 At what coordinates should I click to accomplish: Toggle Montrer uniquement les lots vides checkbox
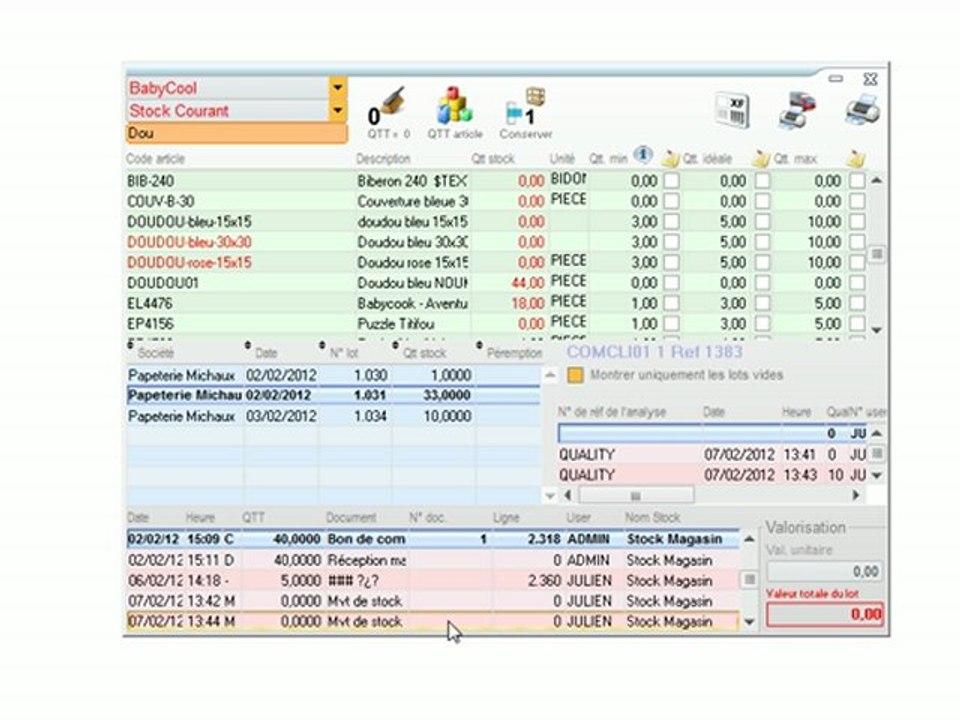coord(575,375)
